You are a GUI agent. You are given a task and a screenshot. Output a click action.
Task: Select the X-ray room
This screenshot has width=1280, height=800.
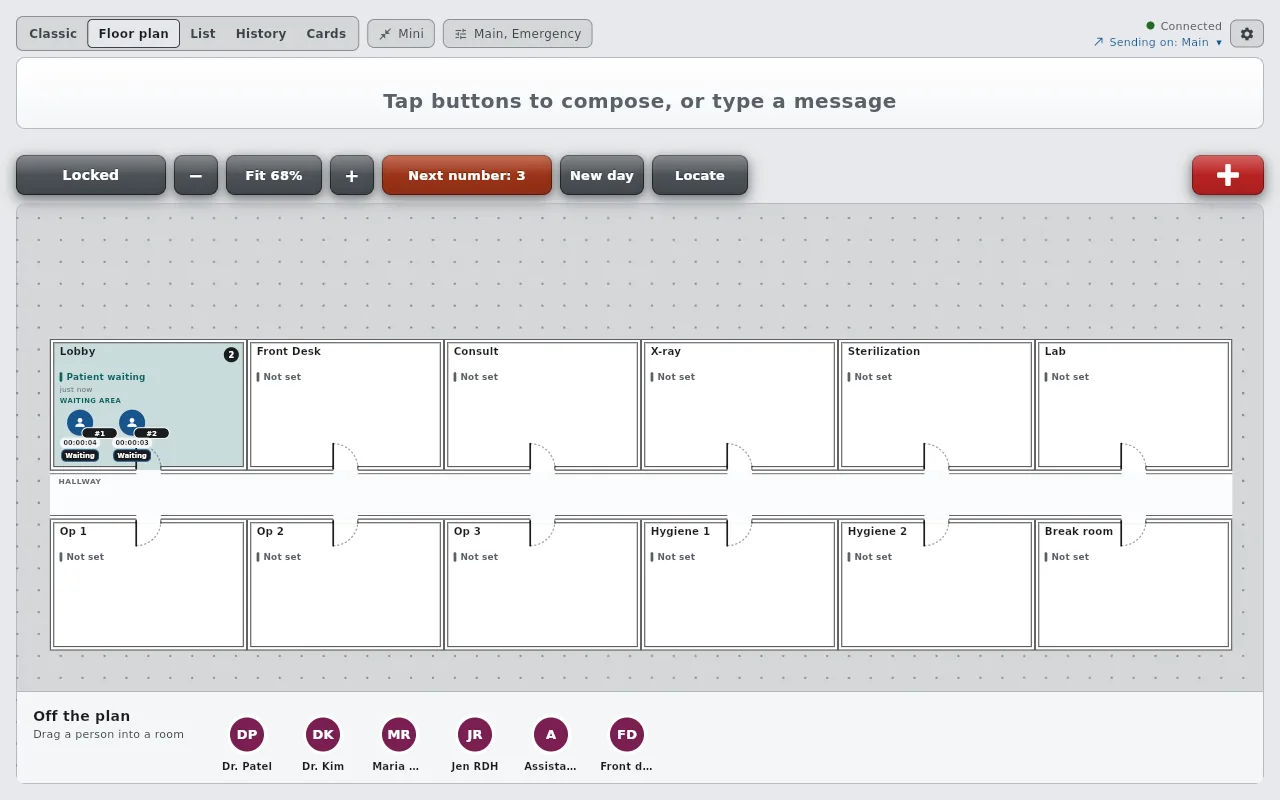click(x=739, y=405)
